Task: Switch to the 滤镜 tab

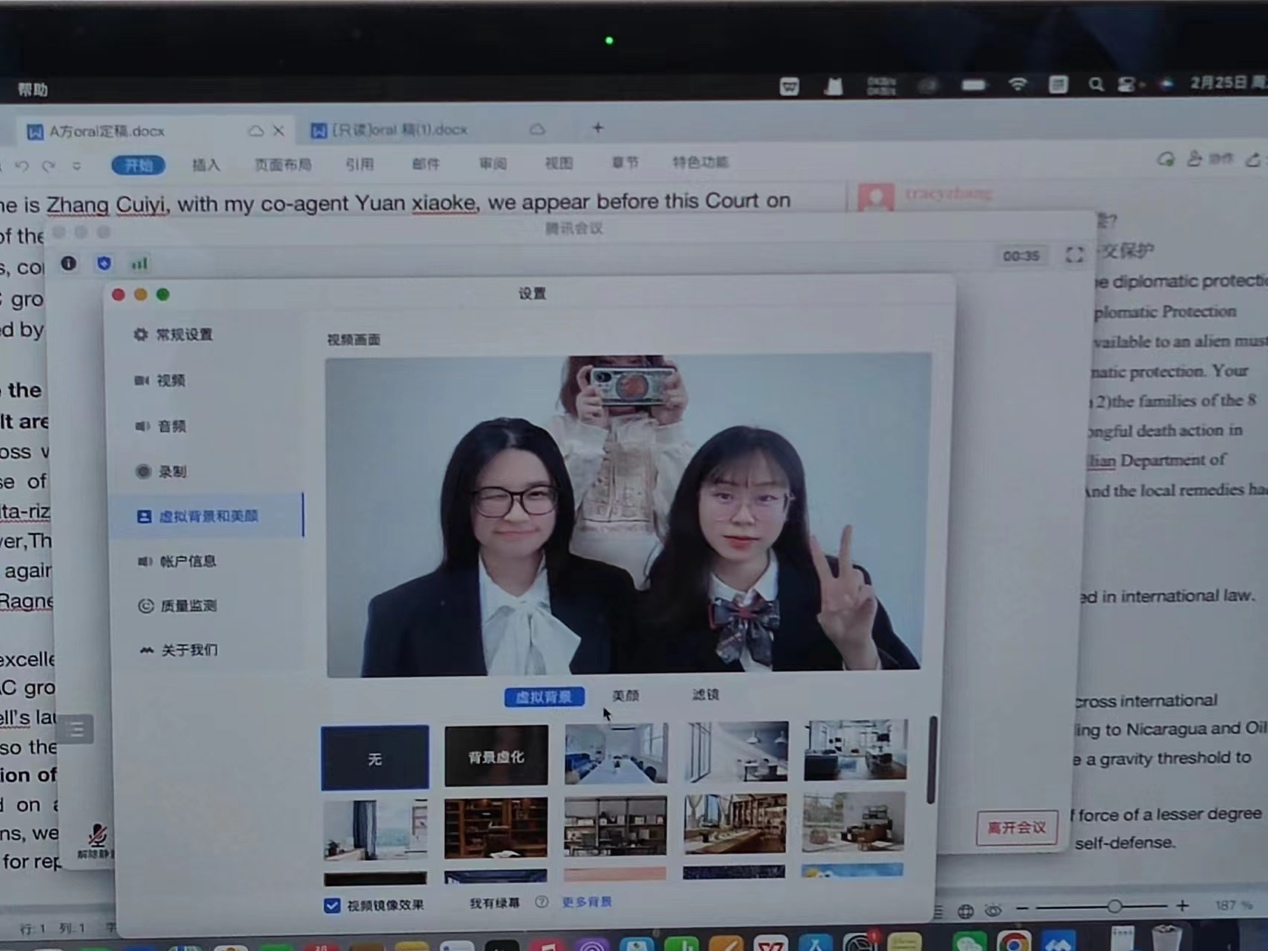Action: click(705, 694)
